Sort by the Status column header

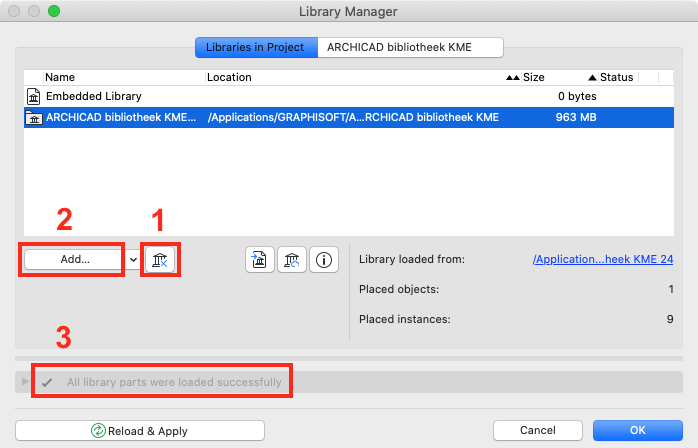pyautogui.click(x=618, y=77)
